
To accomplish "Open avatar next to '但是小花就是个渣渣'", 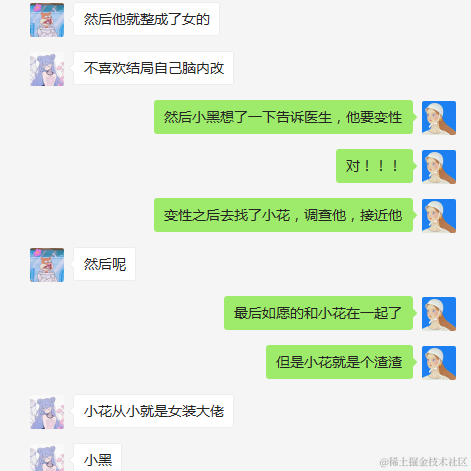I will click(439, 363).
